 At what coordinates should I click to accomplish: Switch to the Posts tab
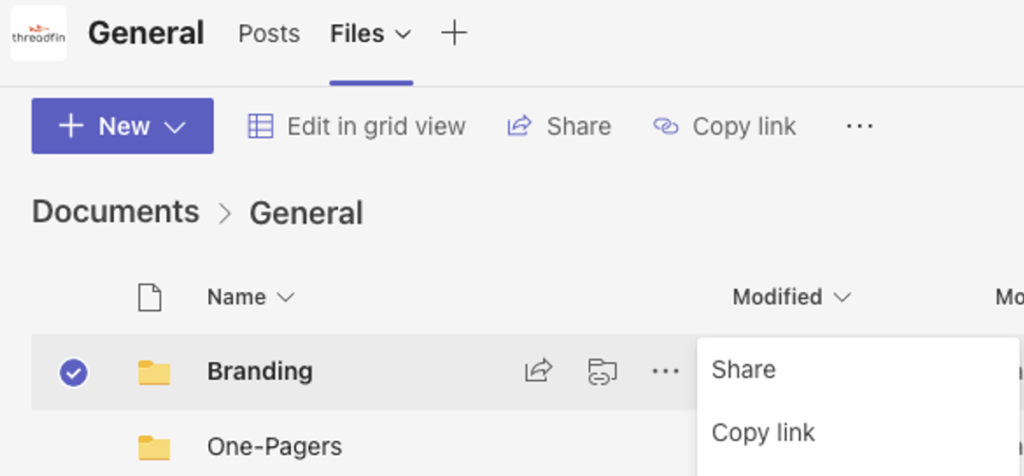269,33
